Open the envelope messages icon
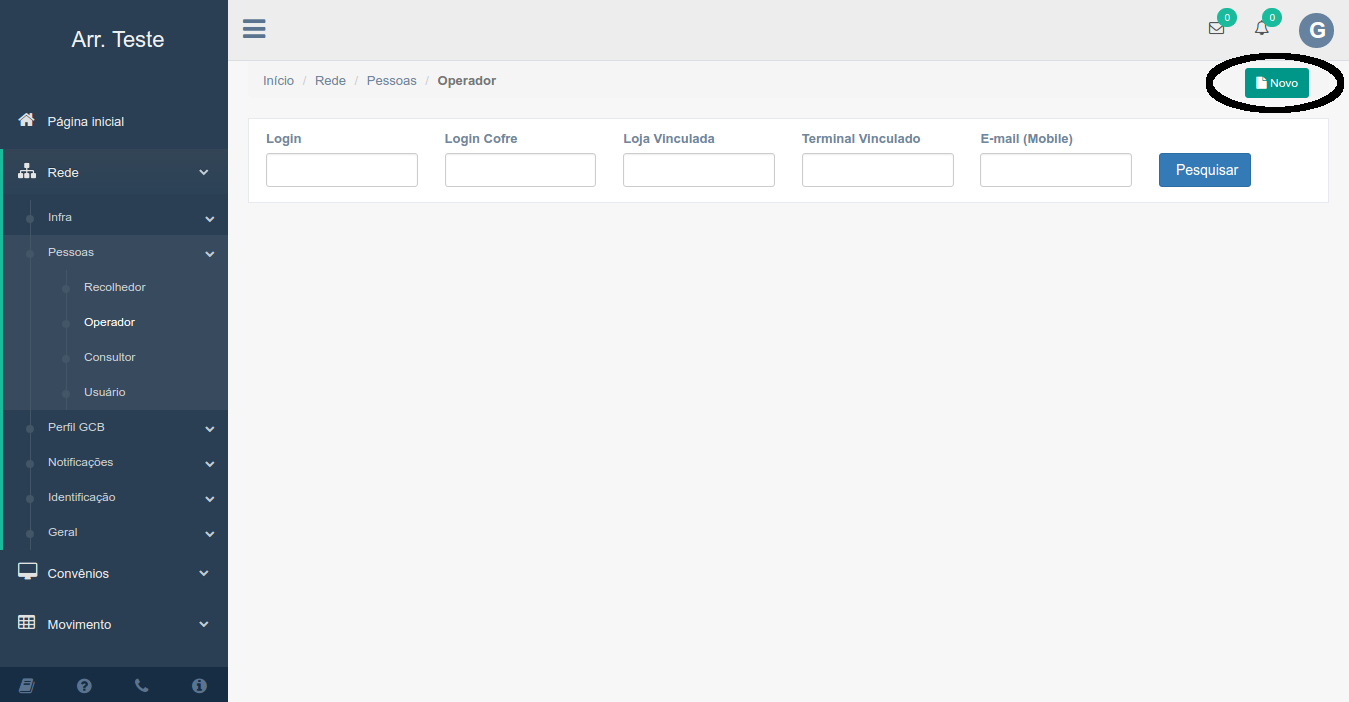 coord(1216,28)
